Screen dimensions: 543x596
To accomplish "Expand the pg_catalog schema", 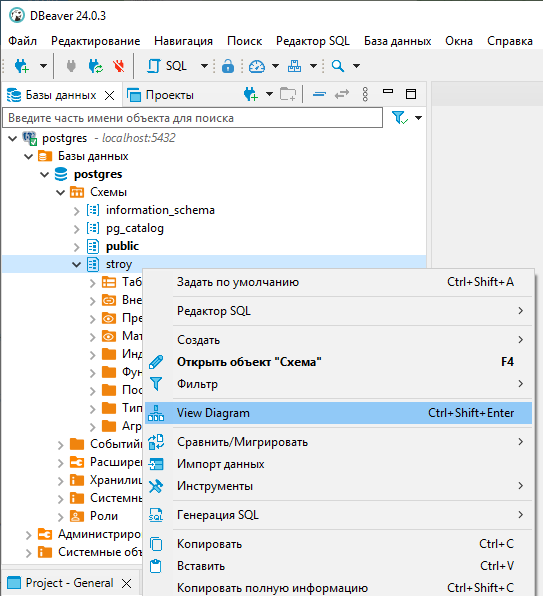I will [77, 229].
